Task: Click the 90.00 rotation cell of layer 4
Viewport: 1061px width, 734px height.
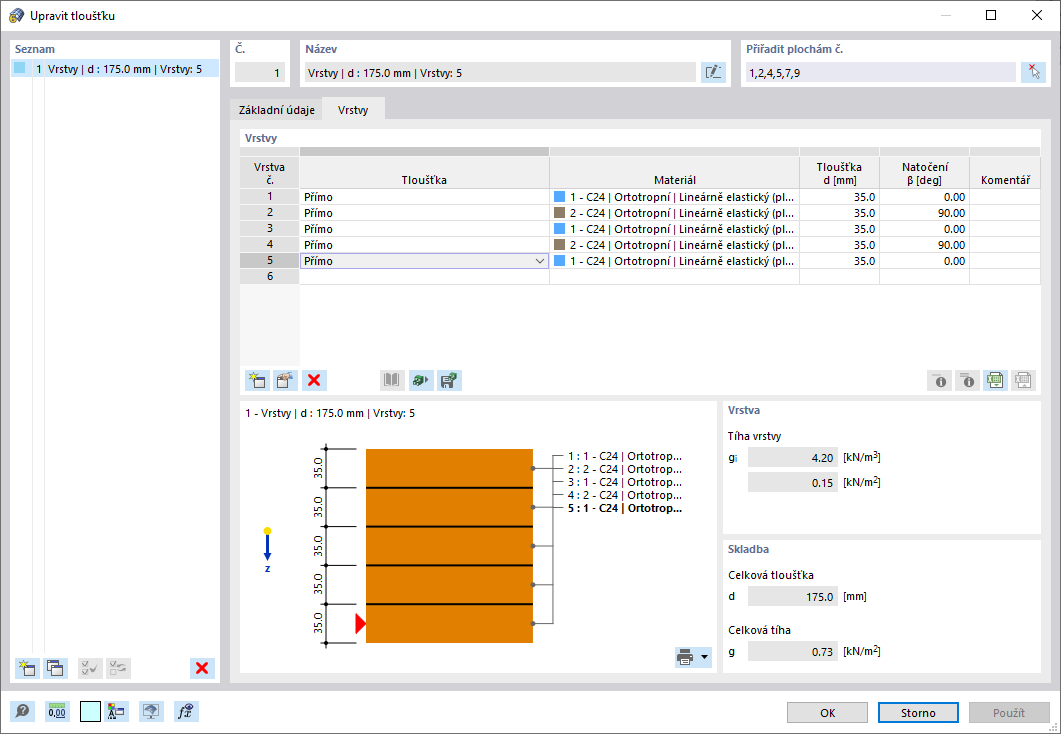Action: (924, 245)
